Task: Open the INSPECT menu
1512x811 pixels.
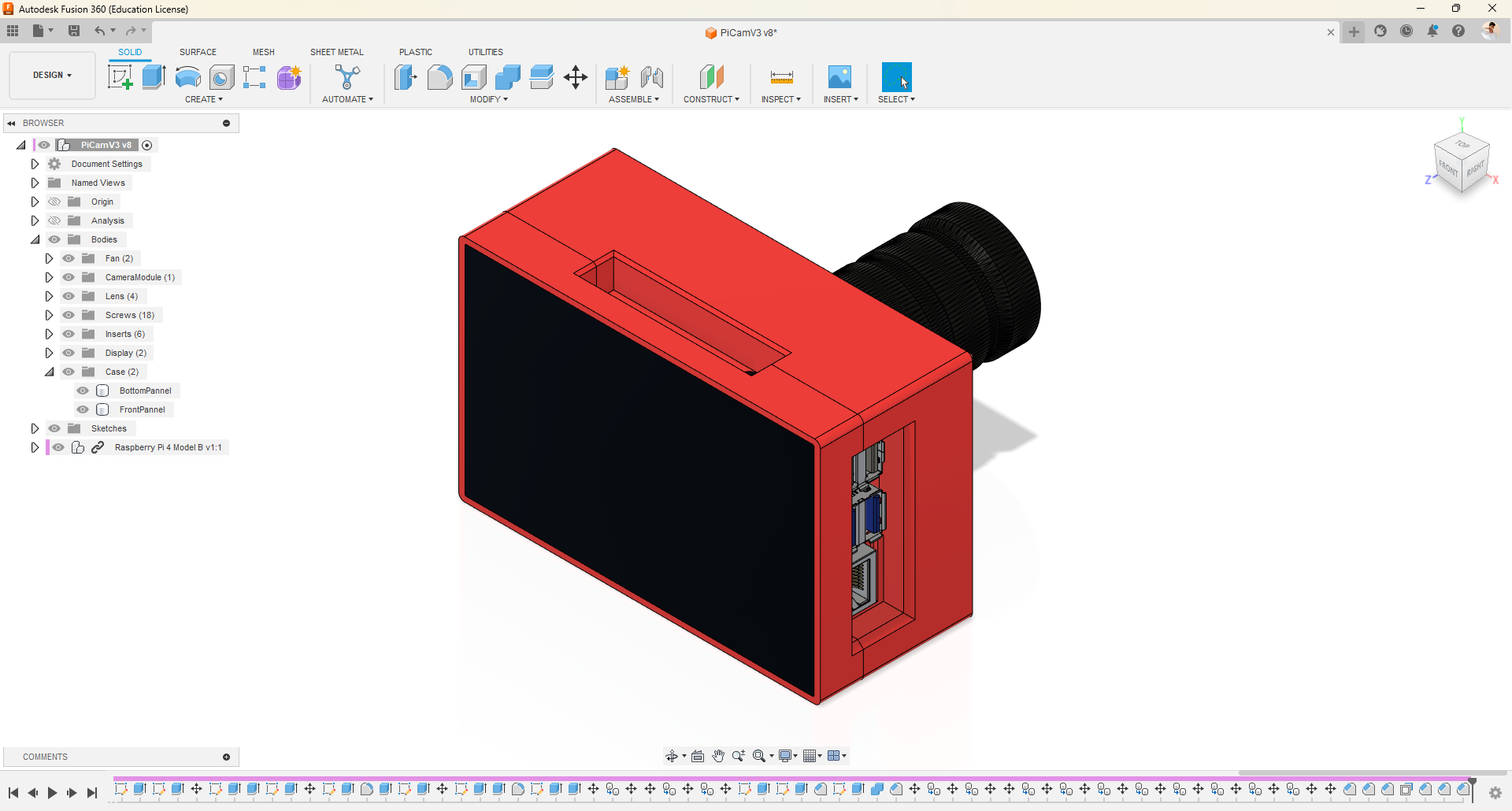Action: tap(780, 99)
